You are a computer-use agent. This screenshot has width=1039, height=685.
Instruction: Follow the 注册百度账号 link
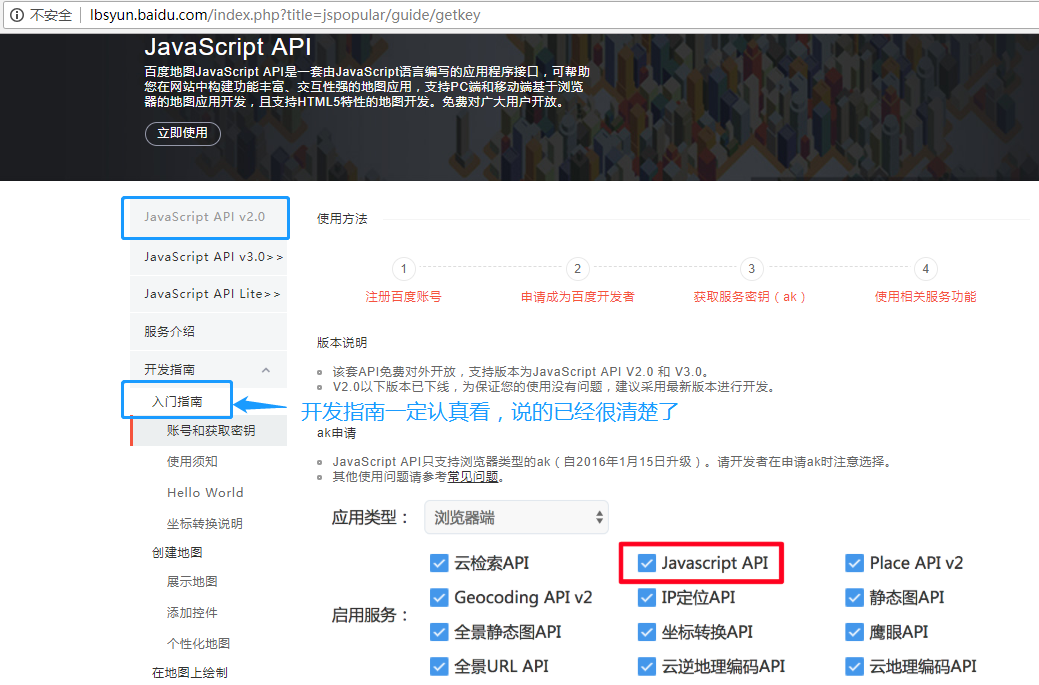404,297
